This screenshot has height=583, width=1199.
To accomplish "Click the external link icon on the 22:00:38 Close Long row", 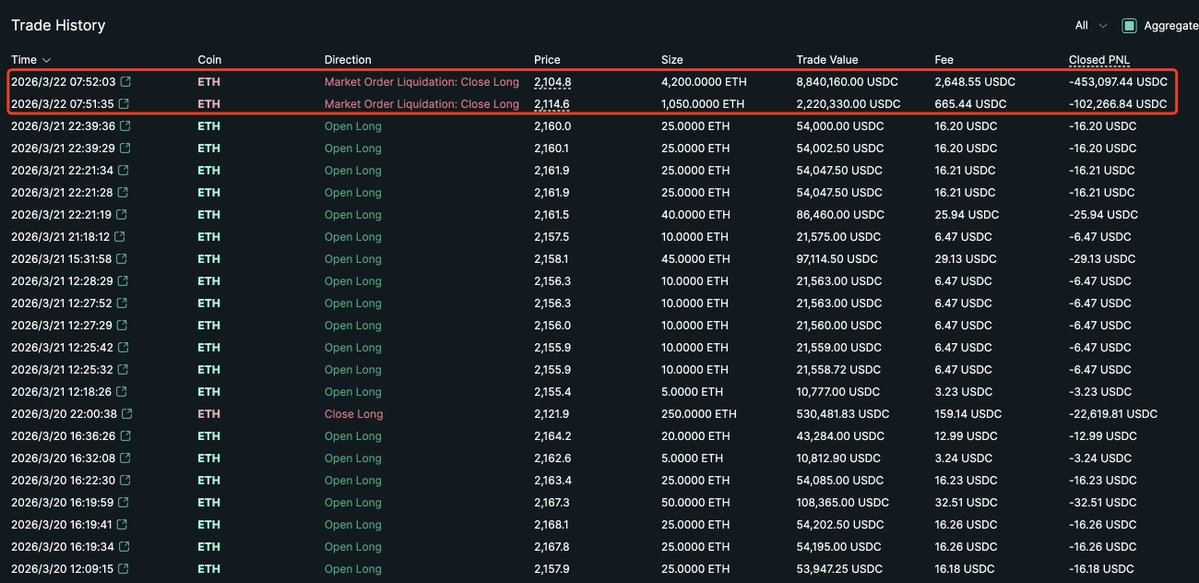I will (x=126, y=414).
